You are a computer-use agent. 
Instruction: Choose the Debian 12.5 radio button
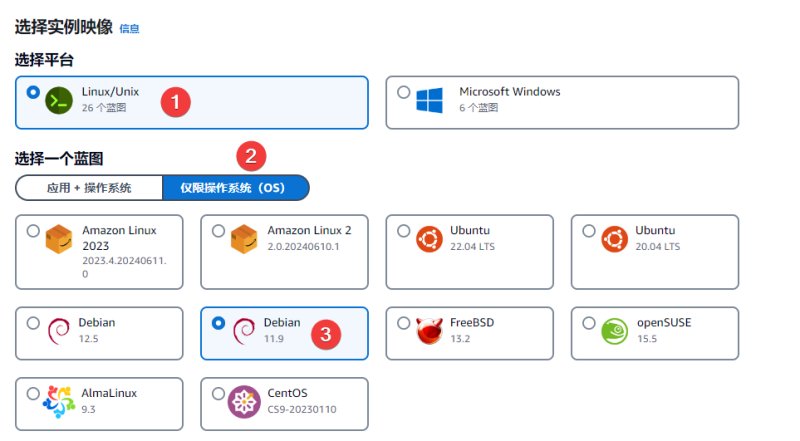point(33,323)
